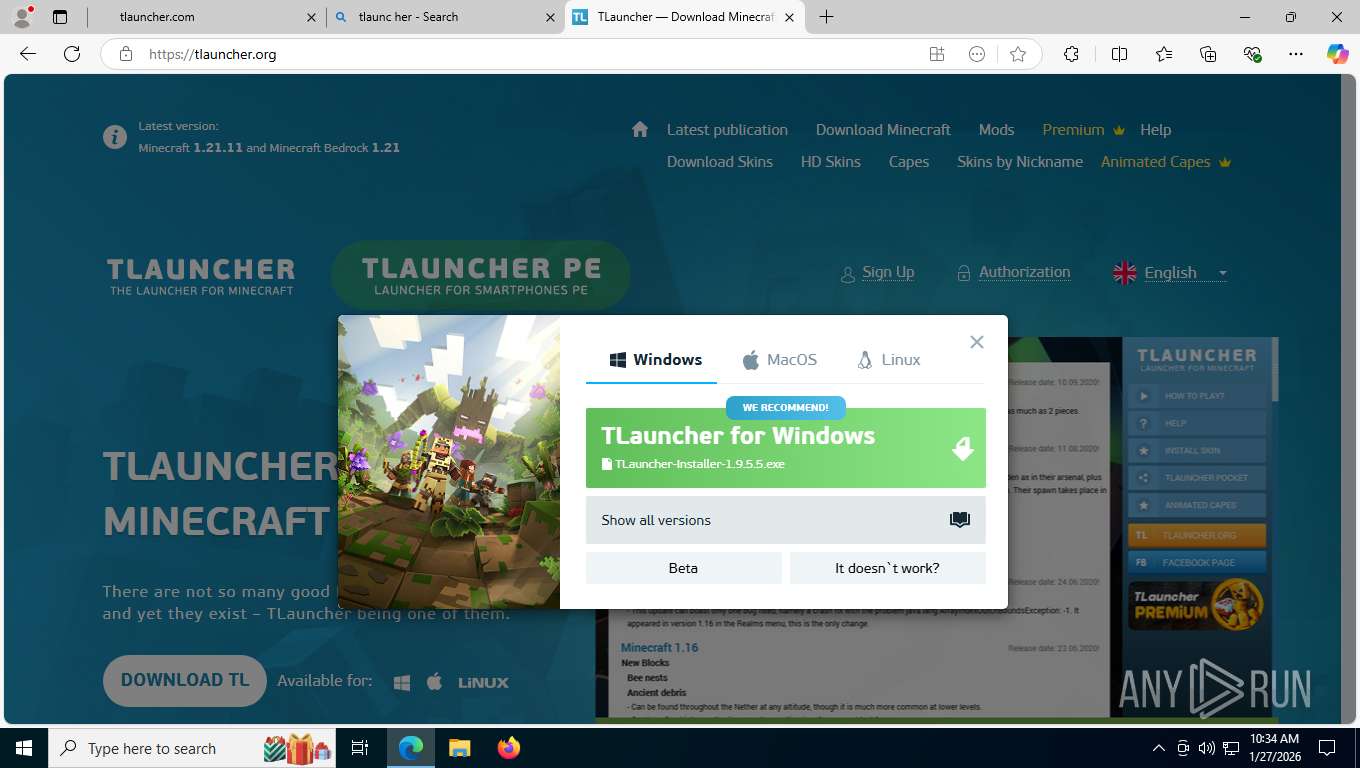The width and height of the screenshot is (1360, 768).
Task: Close the download popup with X
Action: [977, 342]
